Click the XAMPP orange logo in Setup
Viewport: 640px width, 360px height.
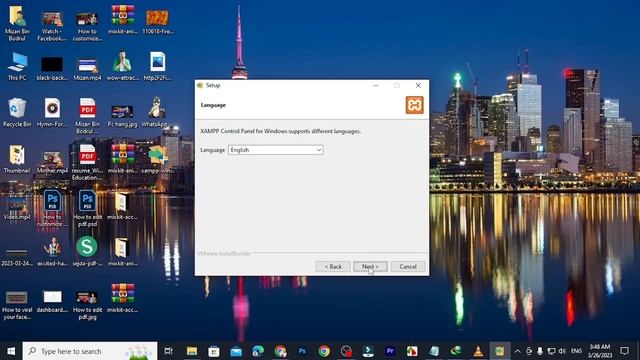pos(414,105)
